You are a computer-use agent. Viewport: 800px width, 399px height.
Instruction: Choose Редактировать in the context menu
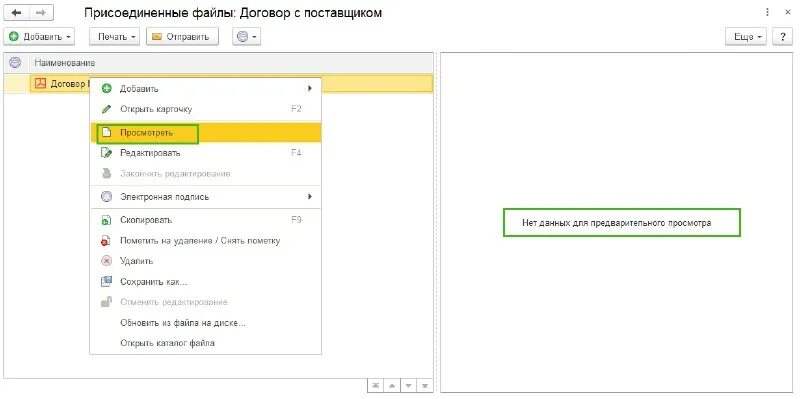click(x=206, y=153)
